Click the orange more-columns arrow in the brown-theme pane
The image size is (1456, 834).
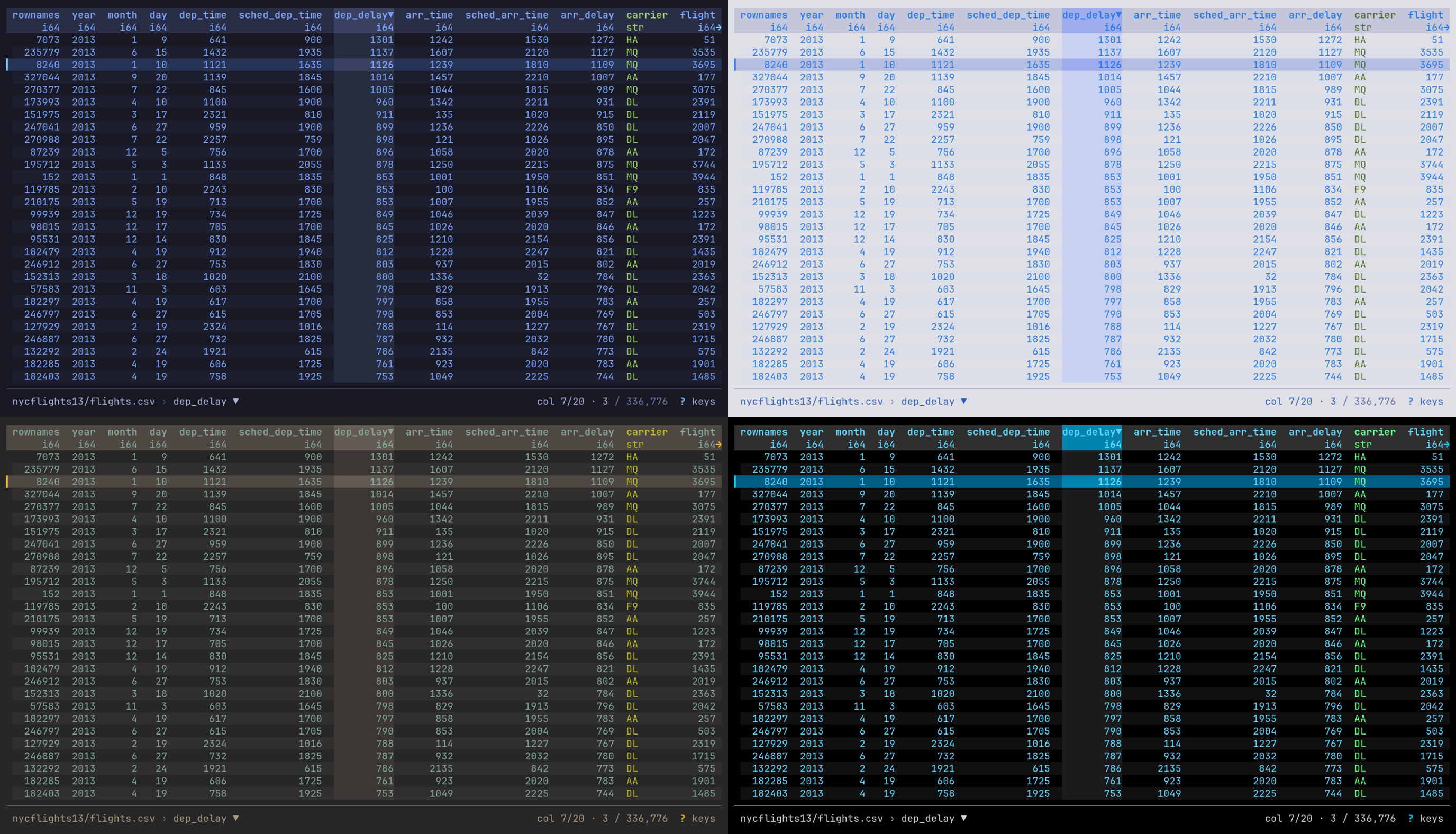[x=718, y=445]
